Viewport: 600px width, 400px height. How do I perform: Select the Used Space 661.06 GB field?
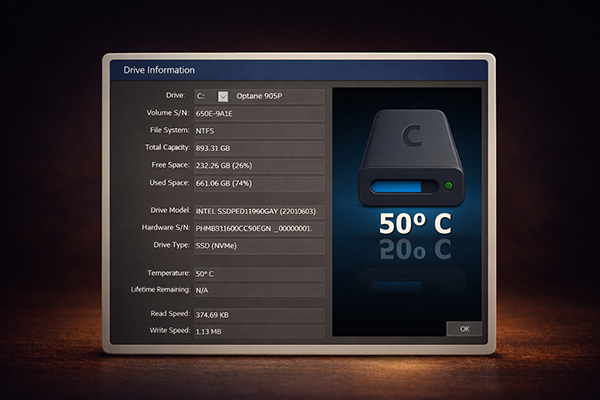coord(258,184)
